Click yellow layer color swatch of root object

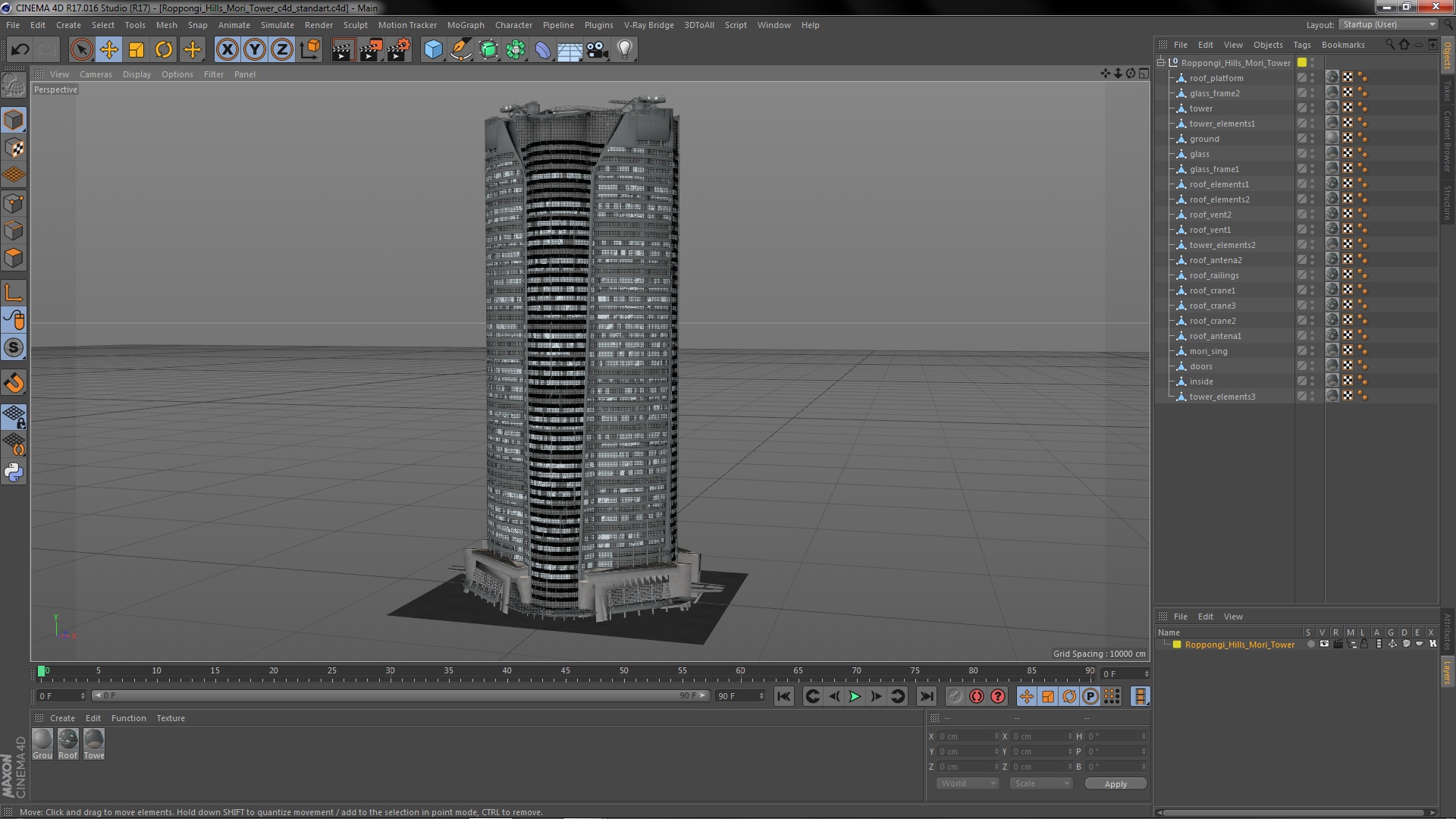click(x=1302, y=62)
